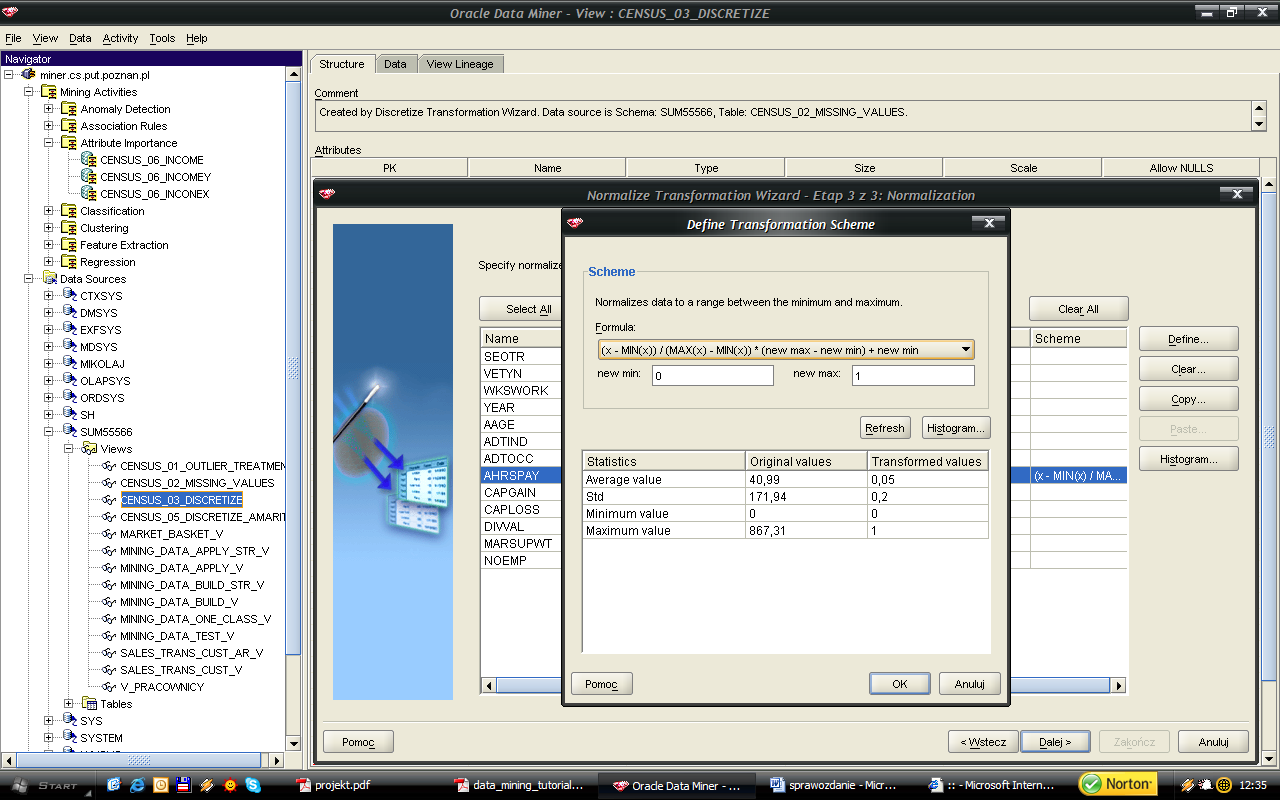Open the Tools menu
1280x800 pixels.
[x=162, y=38]
